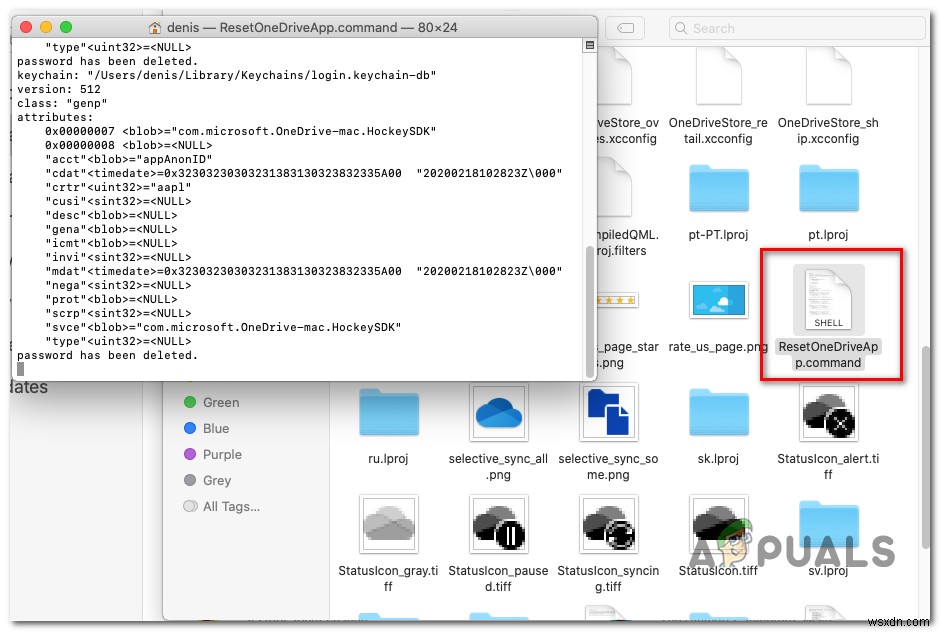Open the StatusIcon_gray.tiff image
The width and height of the screenshot is (941, 632).
(x=389, y=523)
